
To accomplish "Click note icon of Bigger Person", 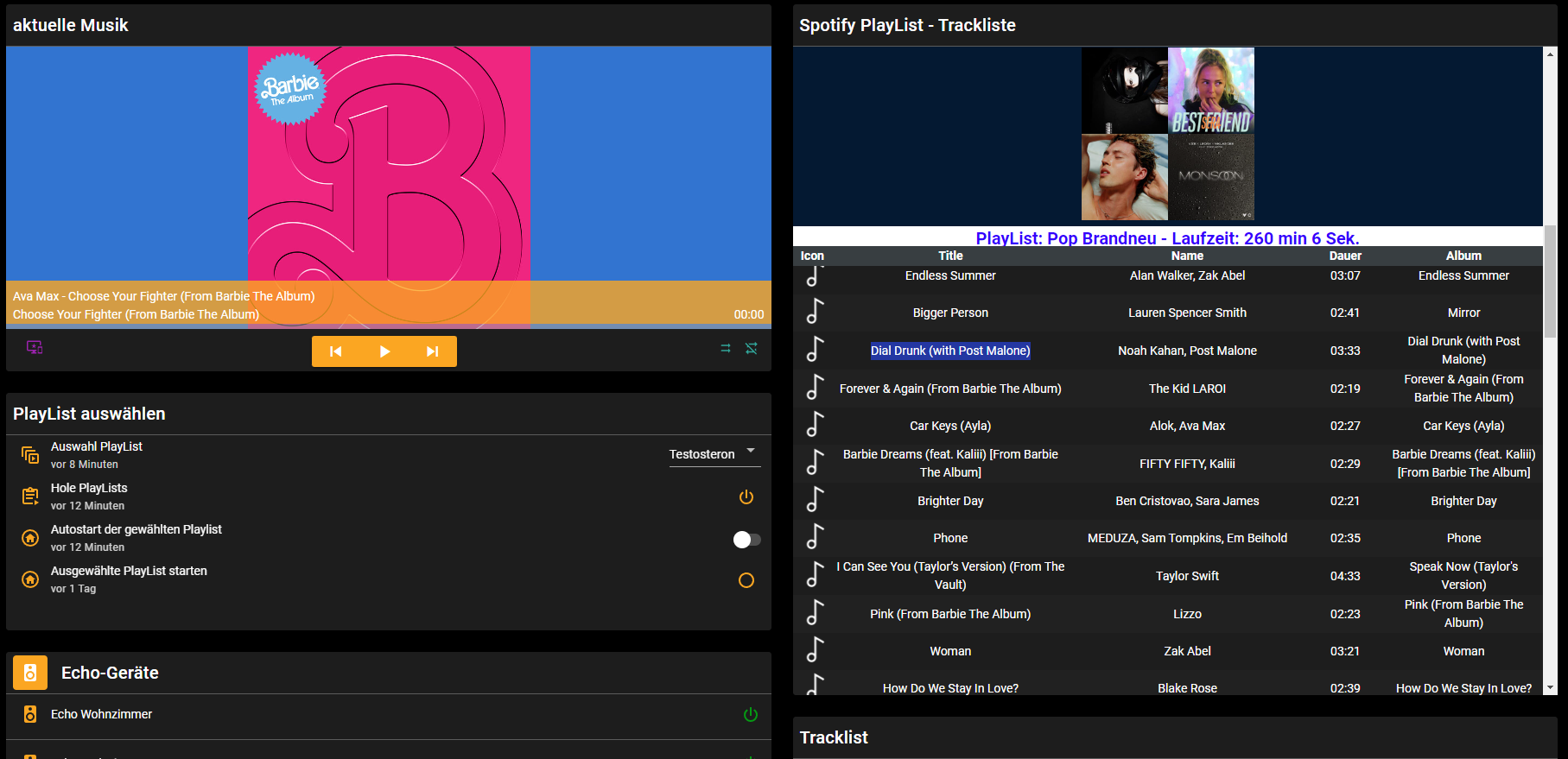I will (815, 311).
